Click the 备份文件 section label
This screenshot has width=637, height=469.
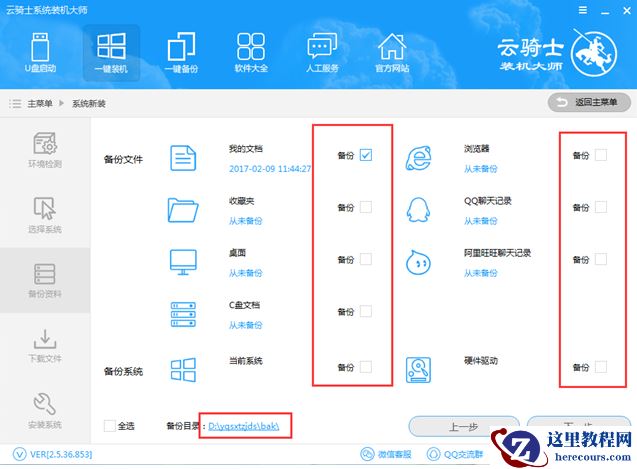124,159
